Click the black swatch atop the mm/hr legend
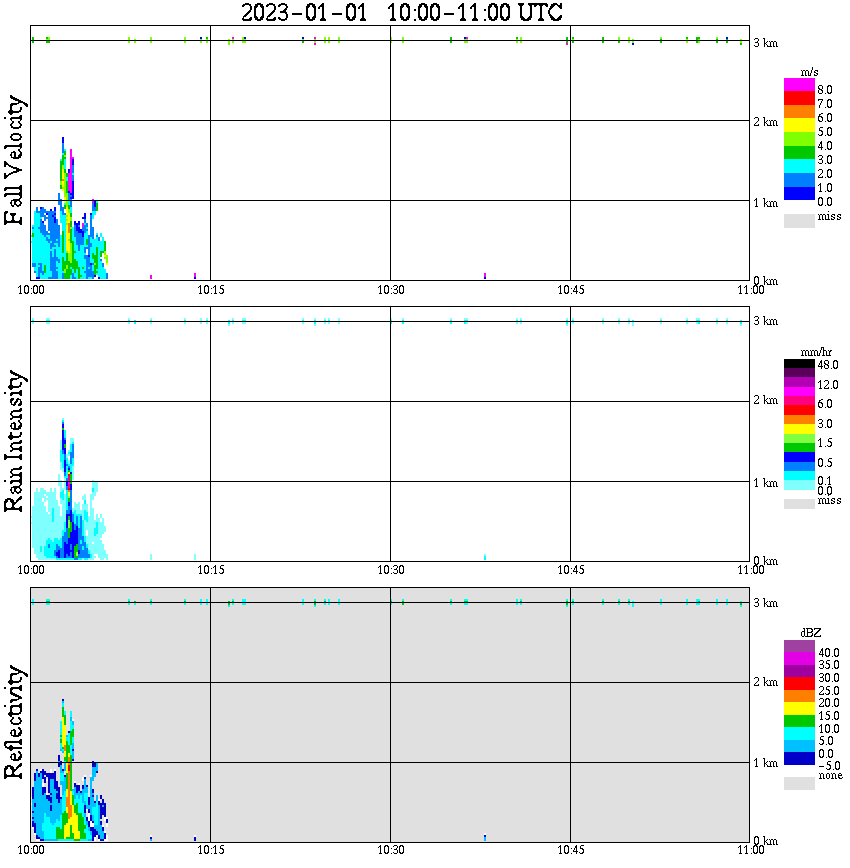This screenshot has height=868, width=850. click(x=799, y=364)
